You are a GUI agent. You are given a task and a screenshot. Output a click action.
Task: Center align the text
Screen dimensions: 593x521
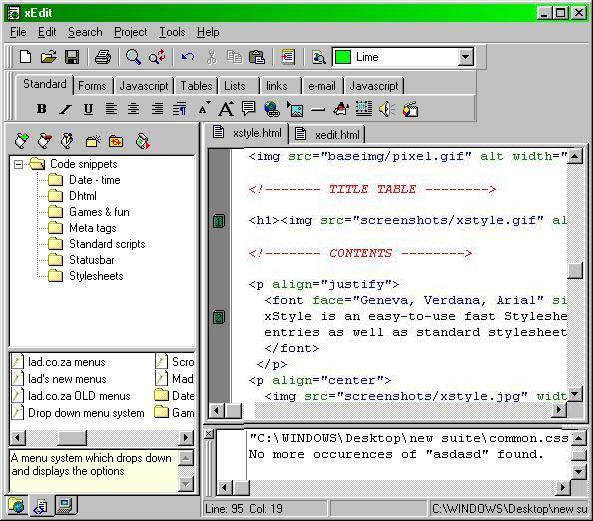click(x=133, y=109)
